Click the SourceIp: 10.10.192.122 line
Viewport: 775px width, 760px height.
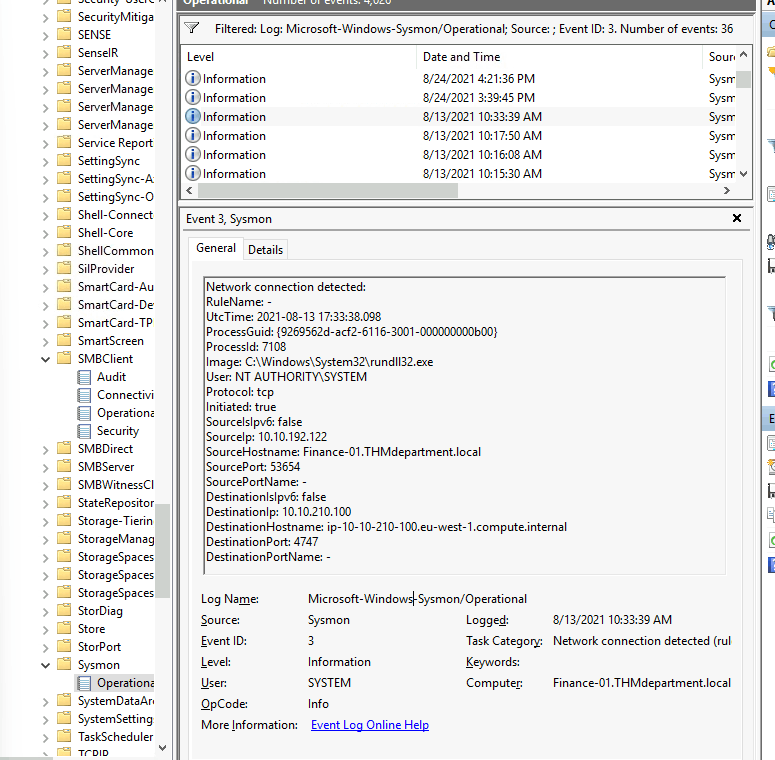(x=266, y=437)
